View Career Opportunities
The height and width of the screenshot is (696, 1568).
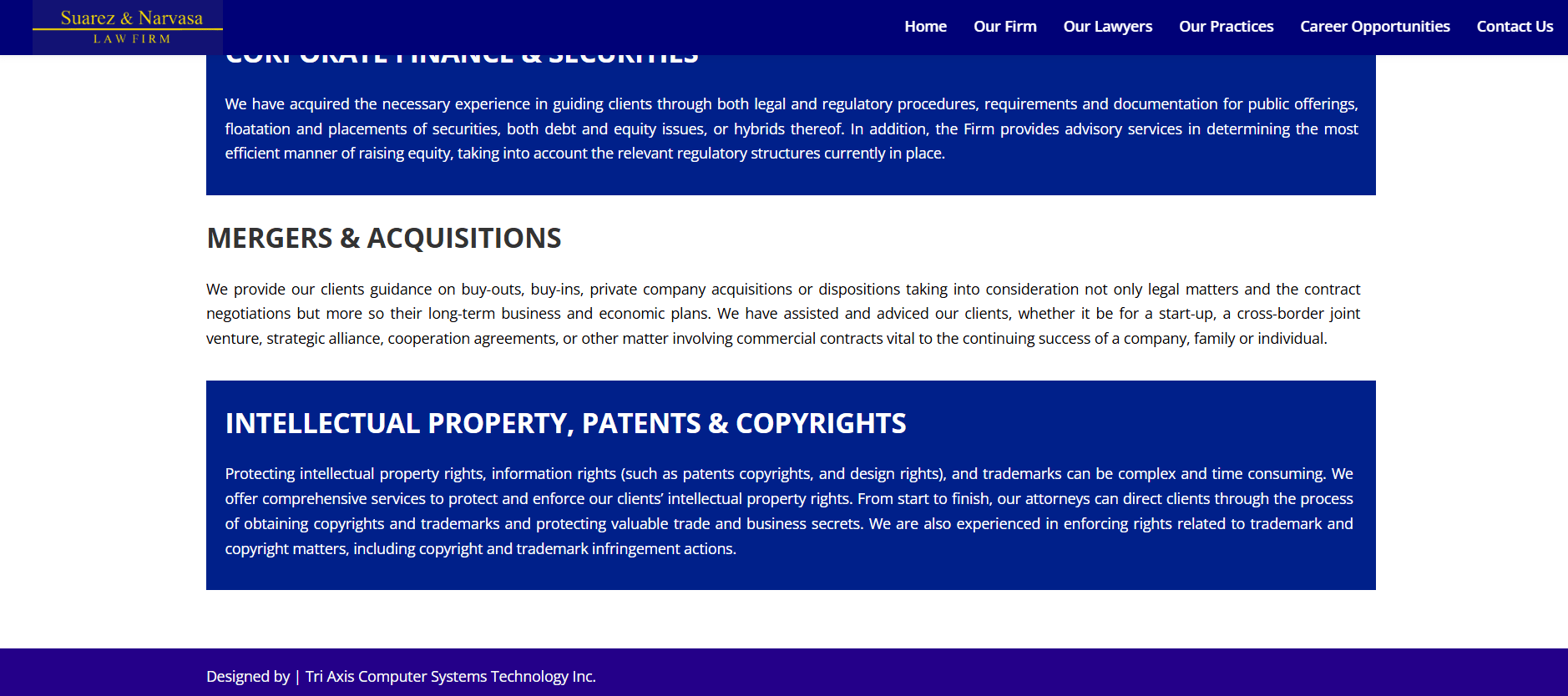(1374, 26)
